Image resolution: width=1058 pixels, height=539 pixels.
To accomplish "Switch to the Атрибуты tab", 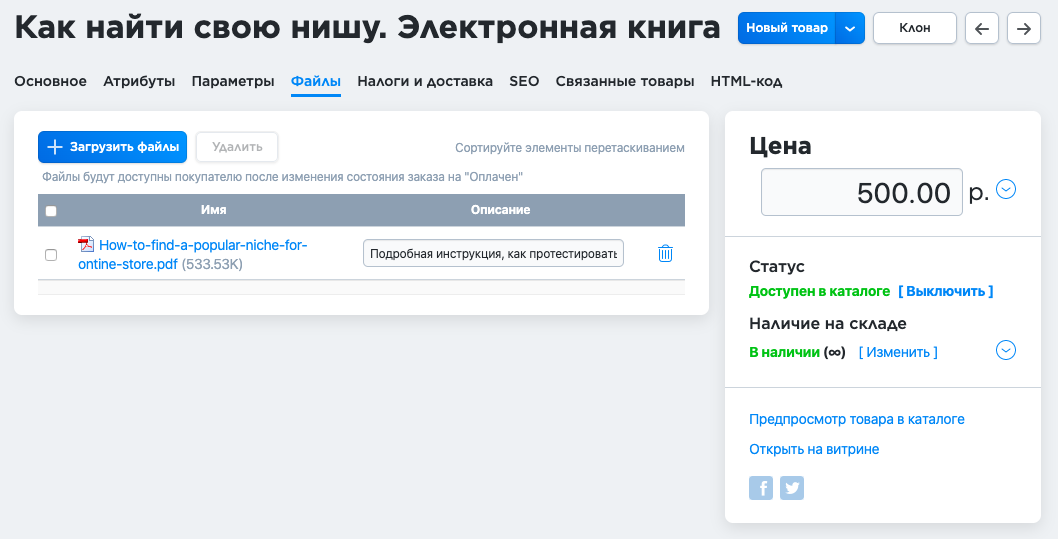I will (139, 81).
